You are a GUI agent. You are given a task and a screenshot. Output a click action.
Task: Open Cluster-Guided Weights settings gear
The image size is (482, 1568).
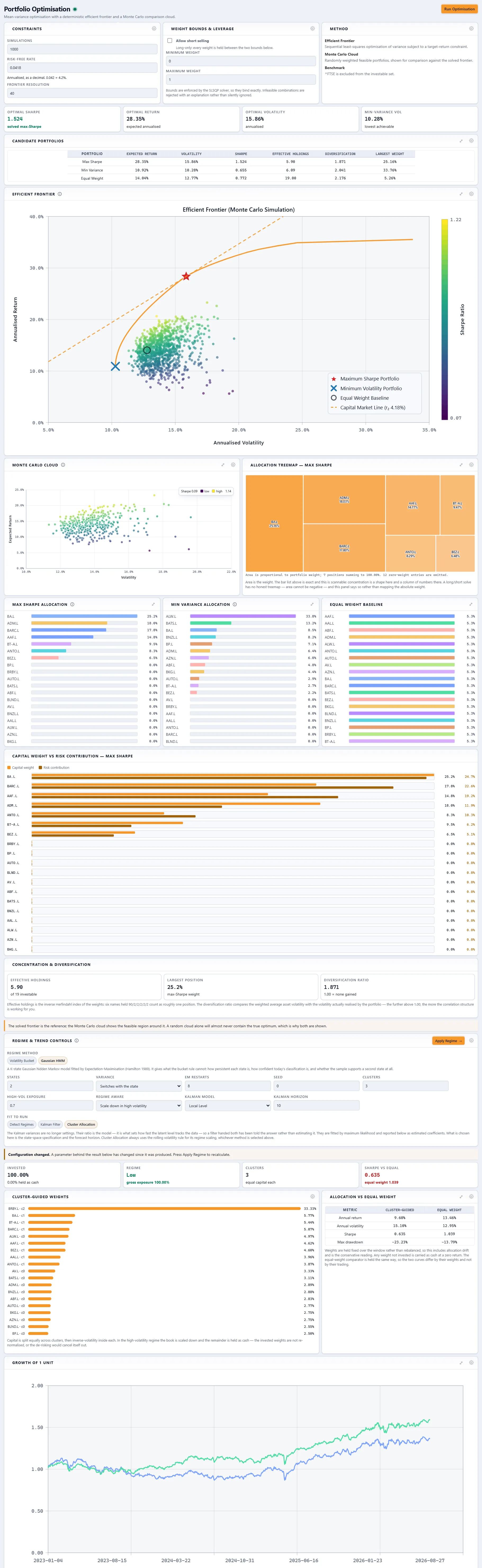coord(313,1197)
